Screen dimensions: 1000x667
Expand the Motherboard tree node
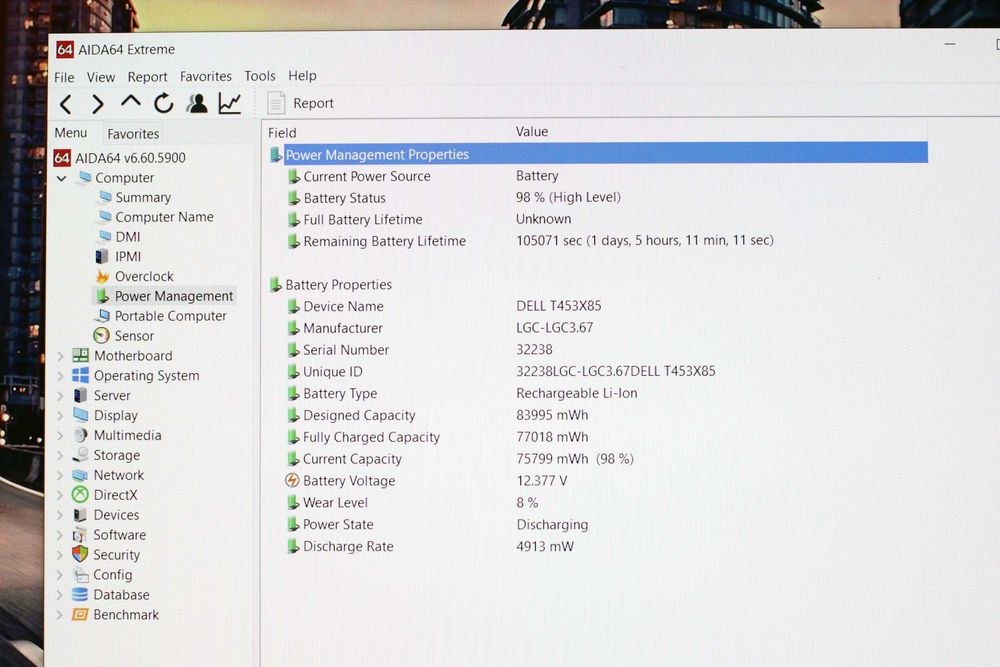tap(61, 356)
